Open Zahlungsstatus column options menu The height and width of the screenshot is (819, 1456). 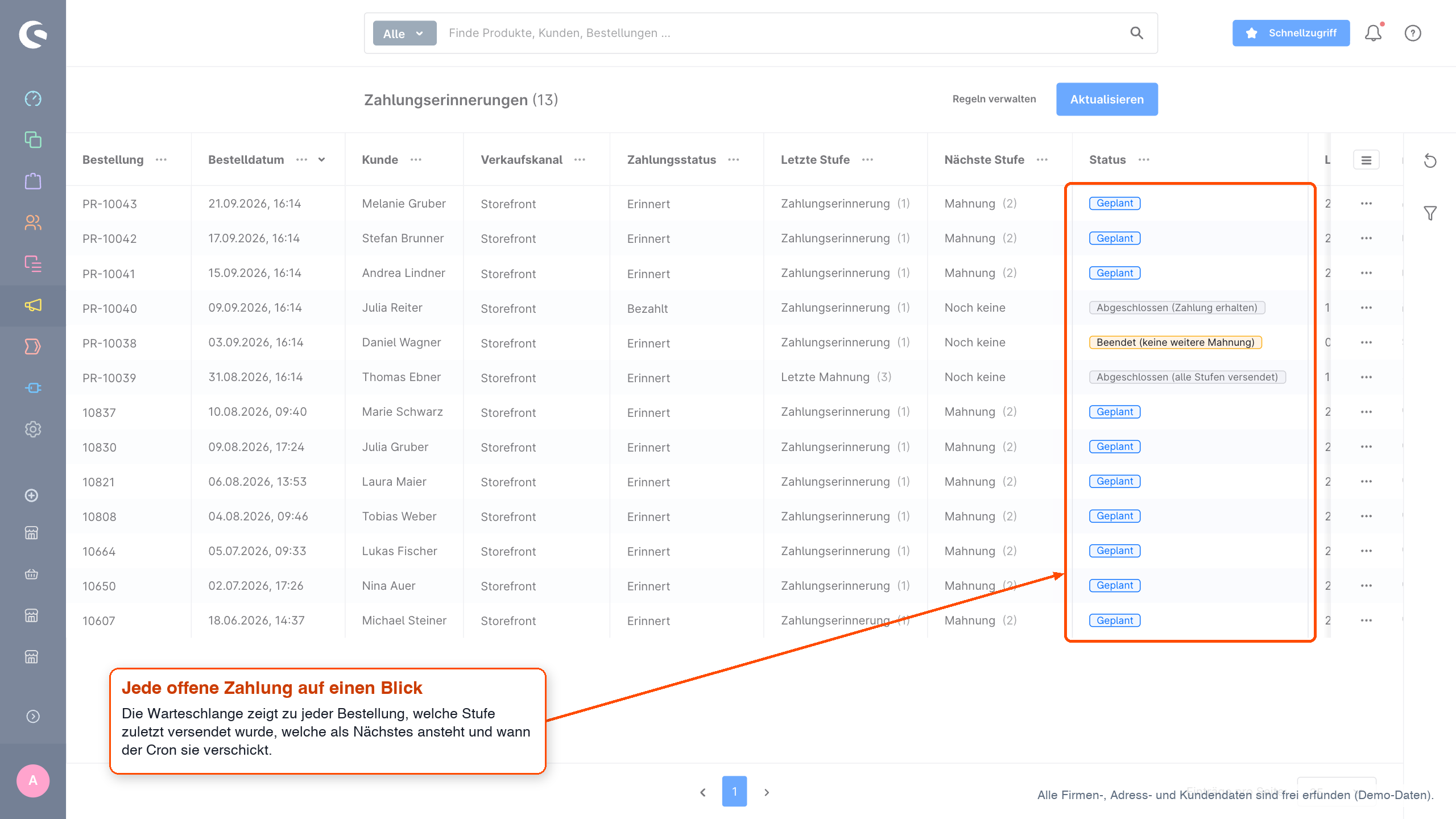734,160
